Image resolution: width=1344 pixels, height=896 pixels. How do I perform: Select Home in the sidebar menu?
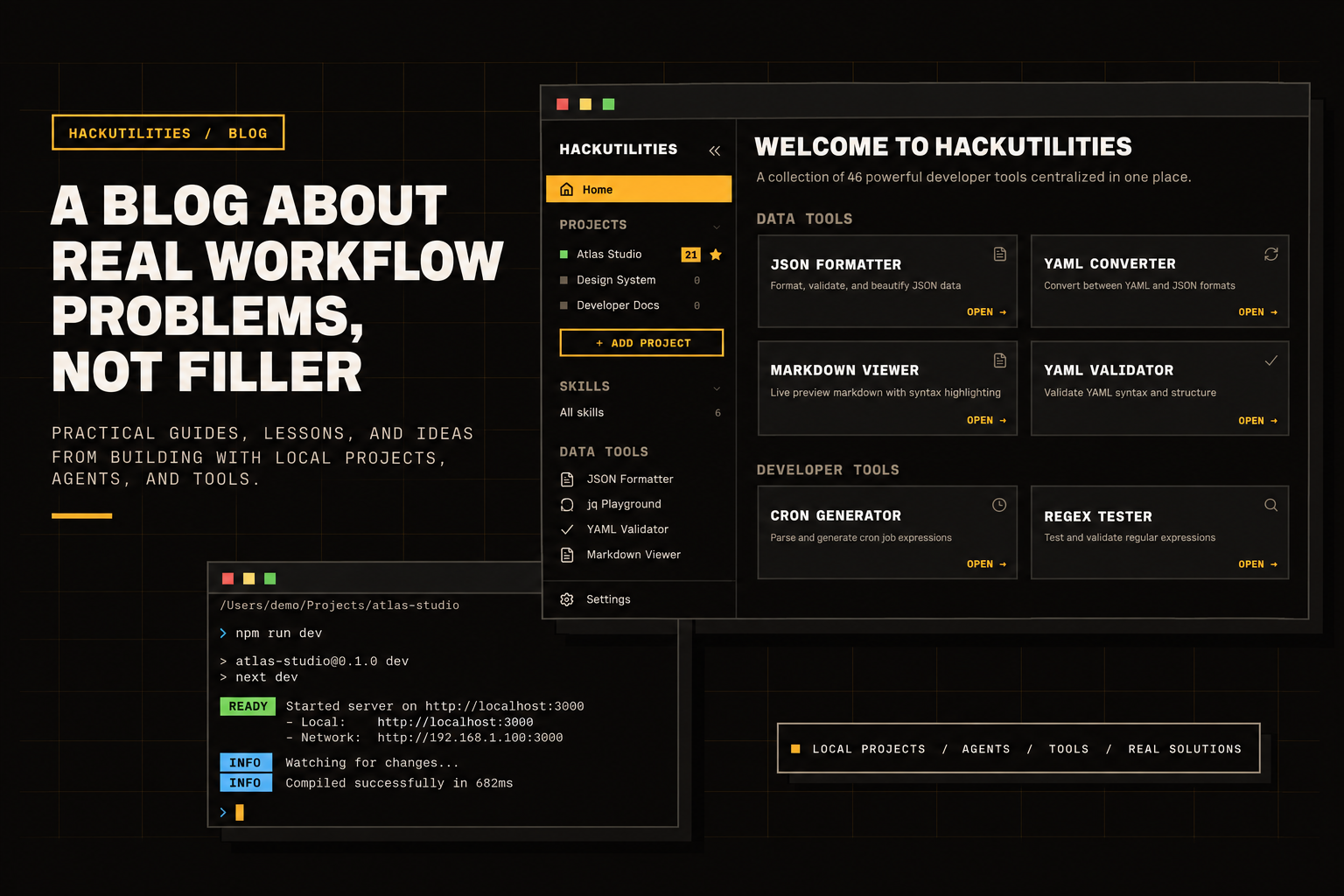pos(639,189)
